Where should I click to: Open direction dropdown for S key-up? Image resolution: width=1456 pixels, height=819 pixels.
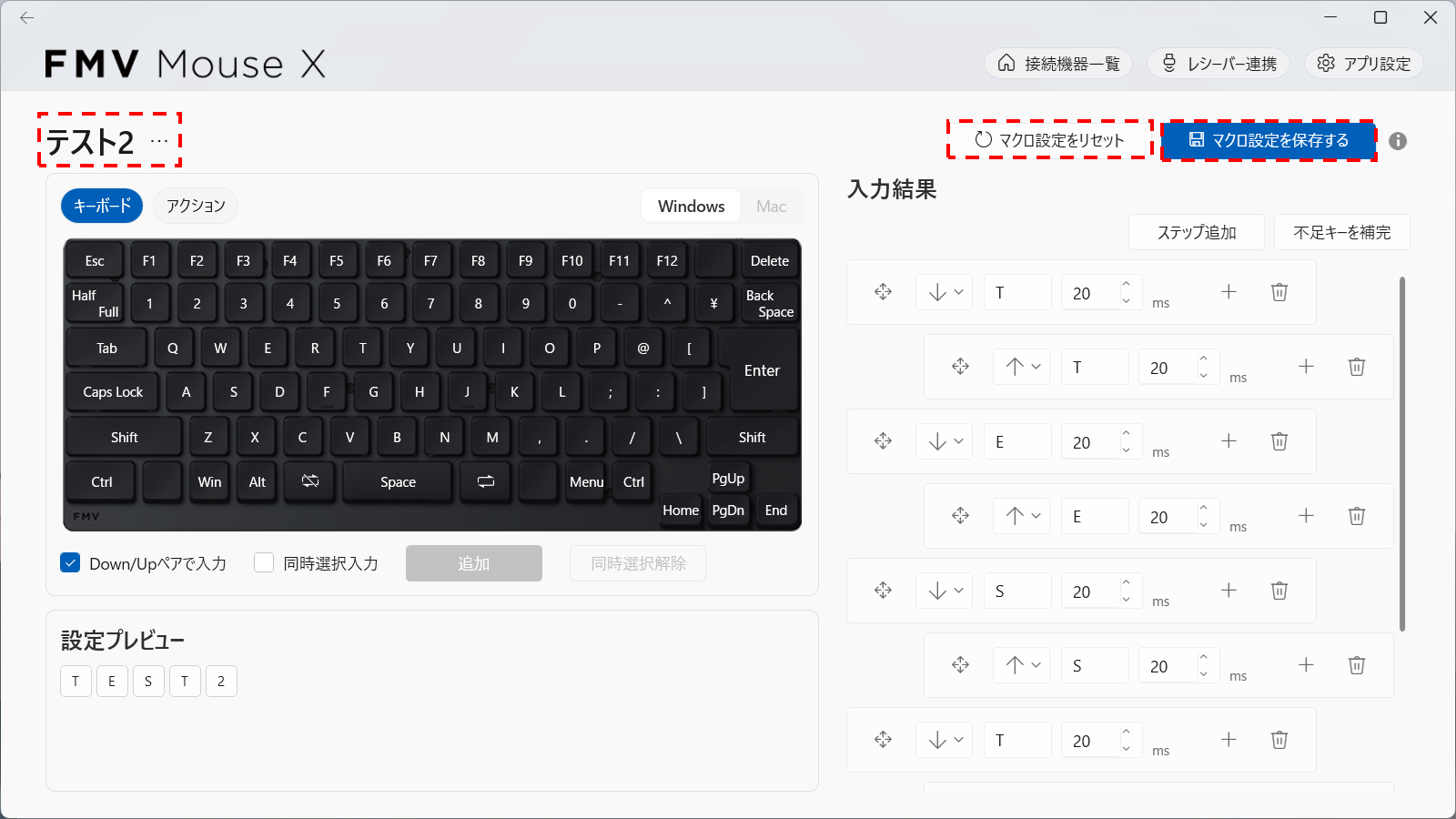[x=1022, y=665]
